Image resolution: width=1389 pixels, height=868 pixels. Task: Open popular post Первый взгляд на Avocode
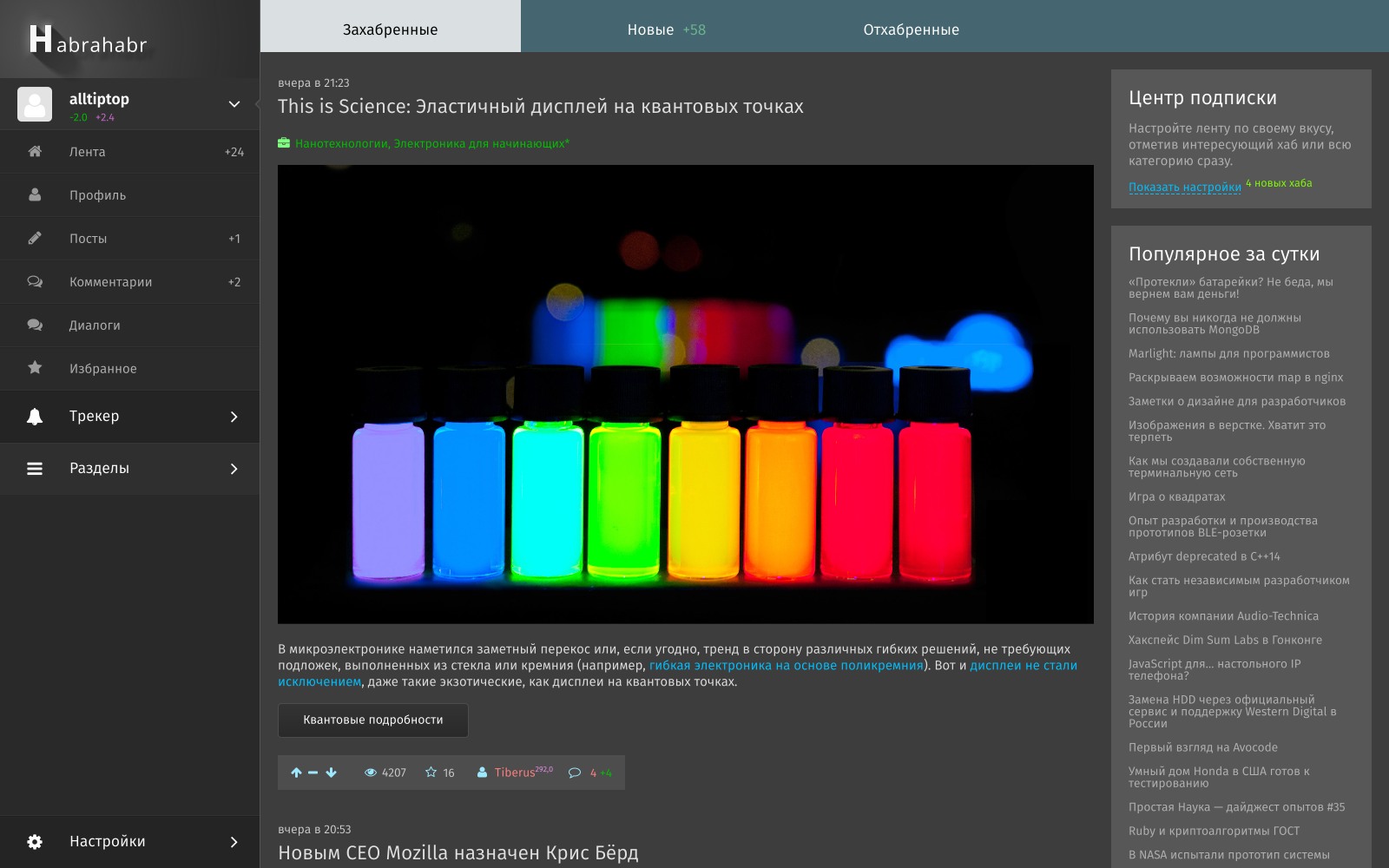[x=1203, y=747]
